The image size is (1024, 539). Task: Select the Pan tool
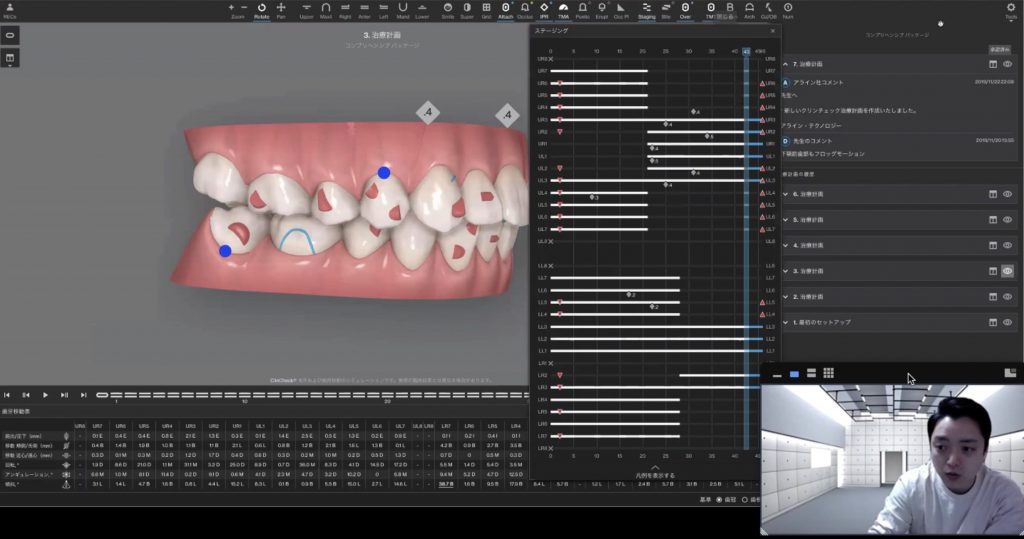[281, 10]
